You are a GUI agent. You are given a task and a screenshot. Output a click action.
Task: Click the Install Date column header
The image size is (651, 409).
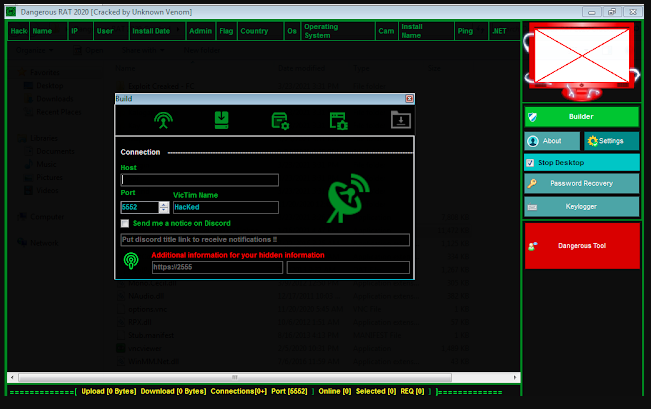151,31
